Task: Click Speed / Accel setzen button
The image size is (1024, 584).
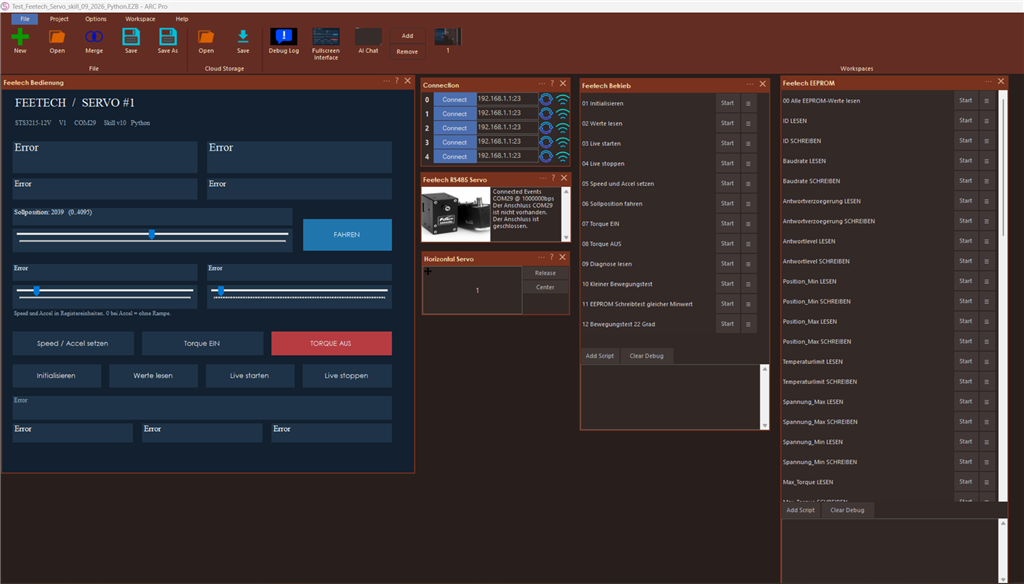Action: pos(72,344)
